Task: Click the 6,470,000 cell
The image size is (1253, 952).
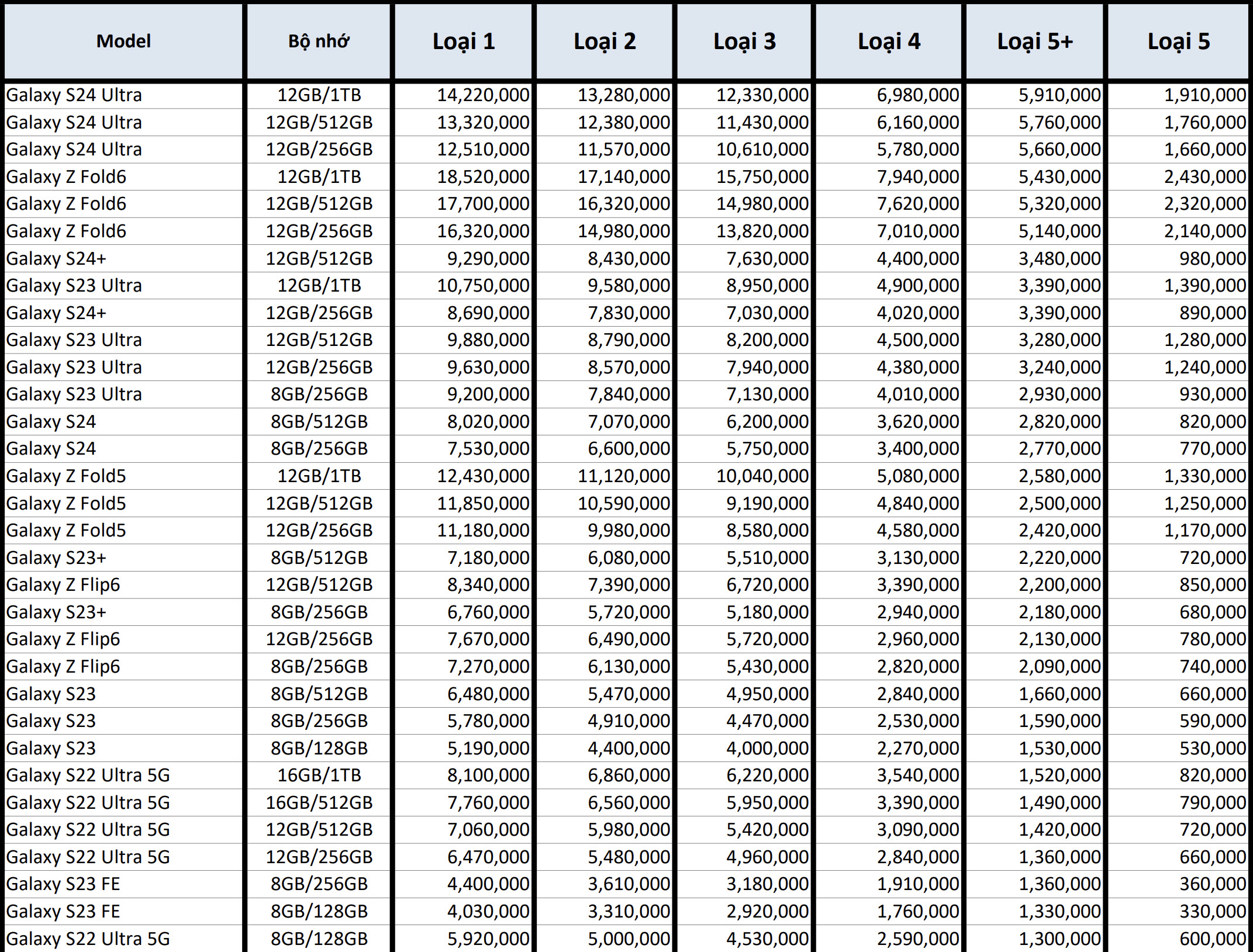Action: pyautogui.click(x=464, y=857)
